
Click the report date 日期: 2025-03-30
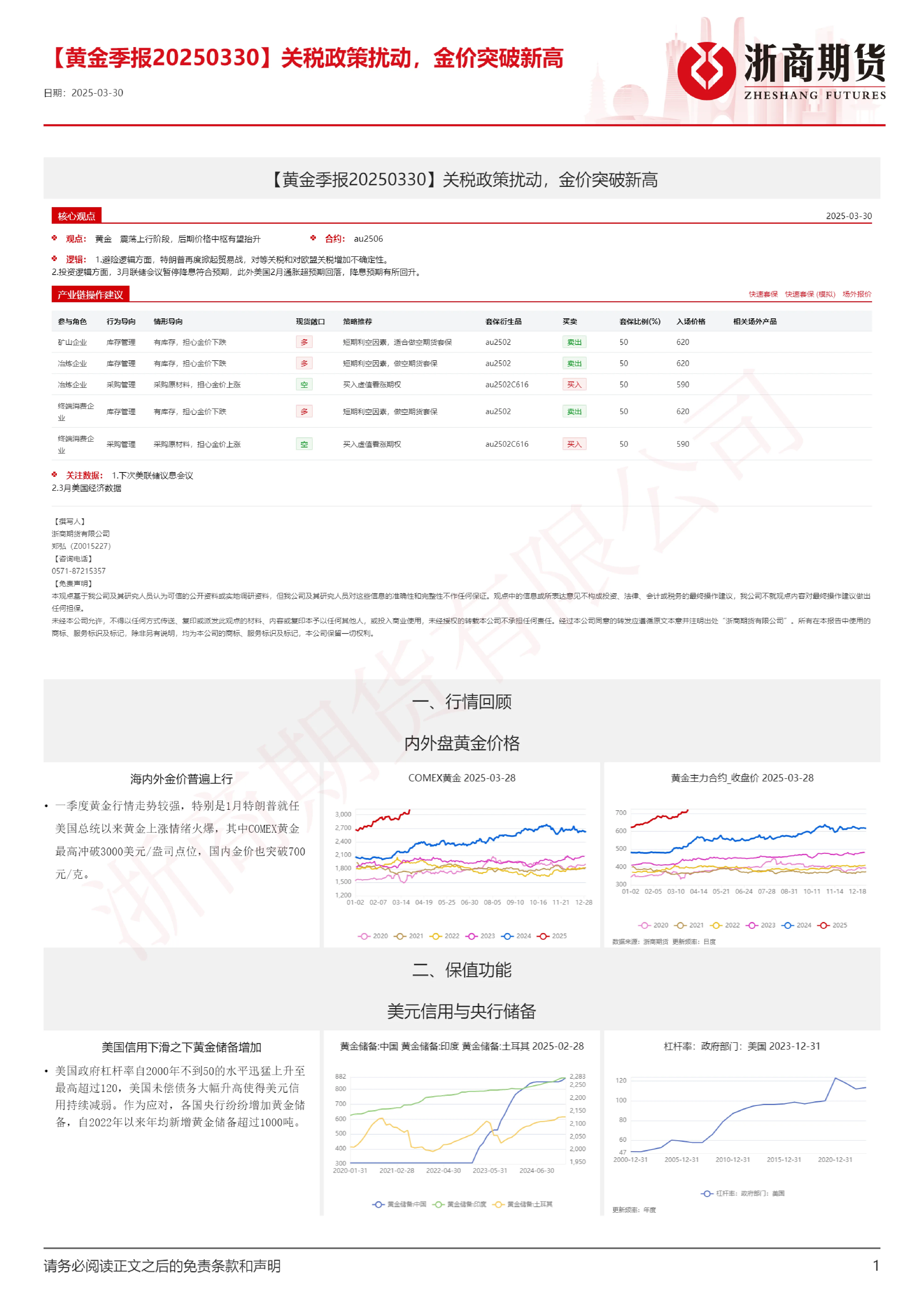click(83, 93)
